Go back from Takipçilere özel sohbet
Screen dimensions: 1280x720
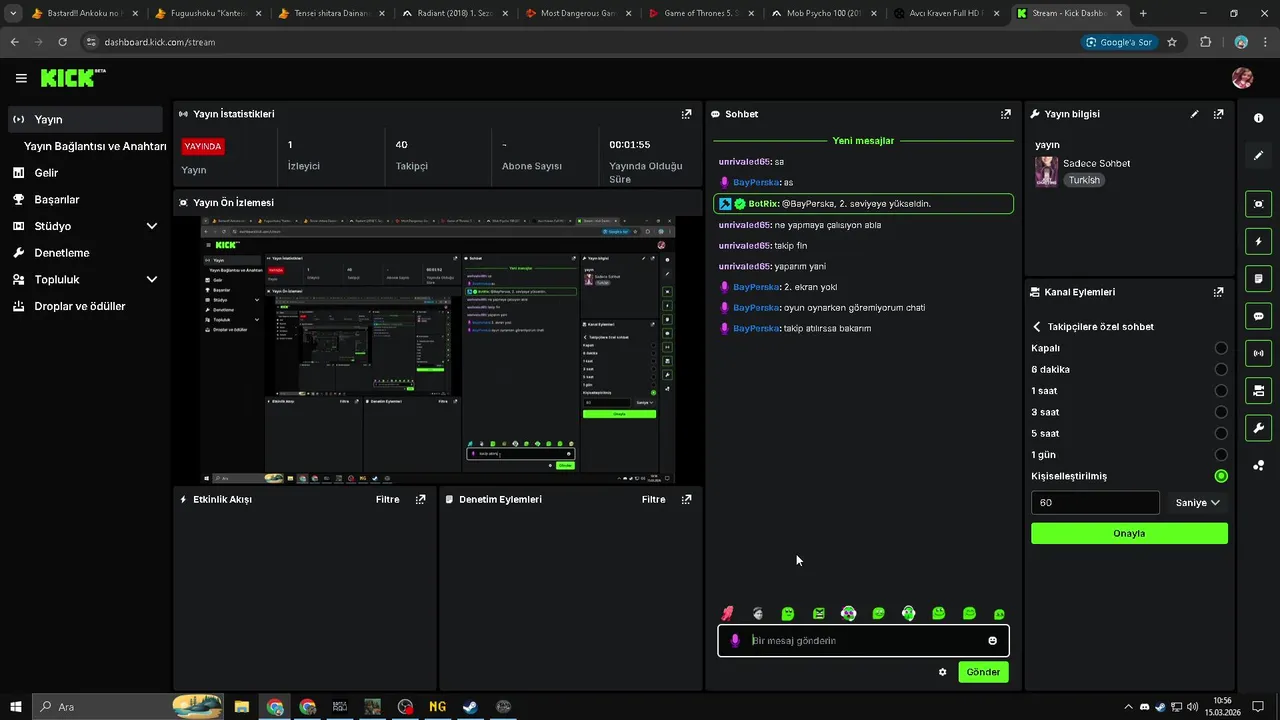[x=1037, y=327]
